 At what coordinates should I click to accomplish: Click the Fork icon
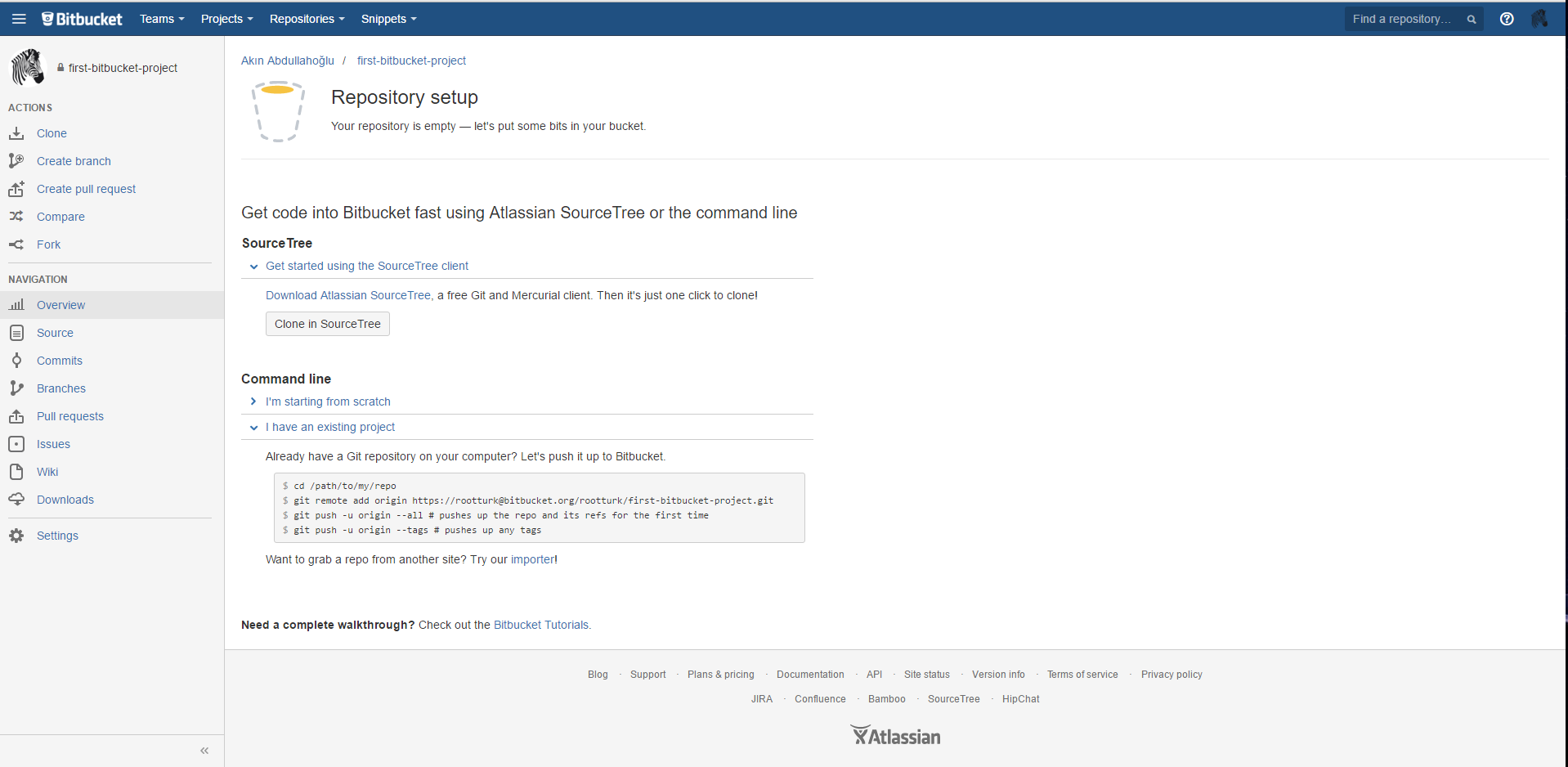(x=16, y=244)
